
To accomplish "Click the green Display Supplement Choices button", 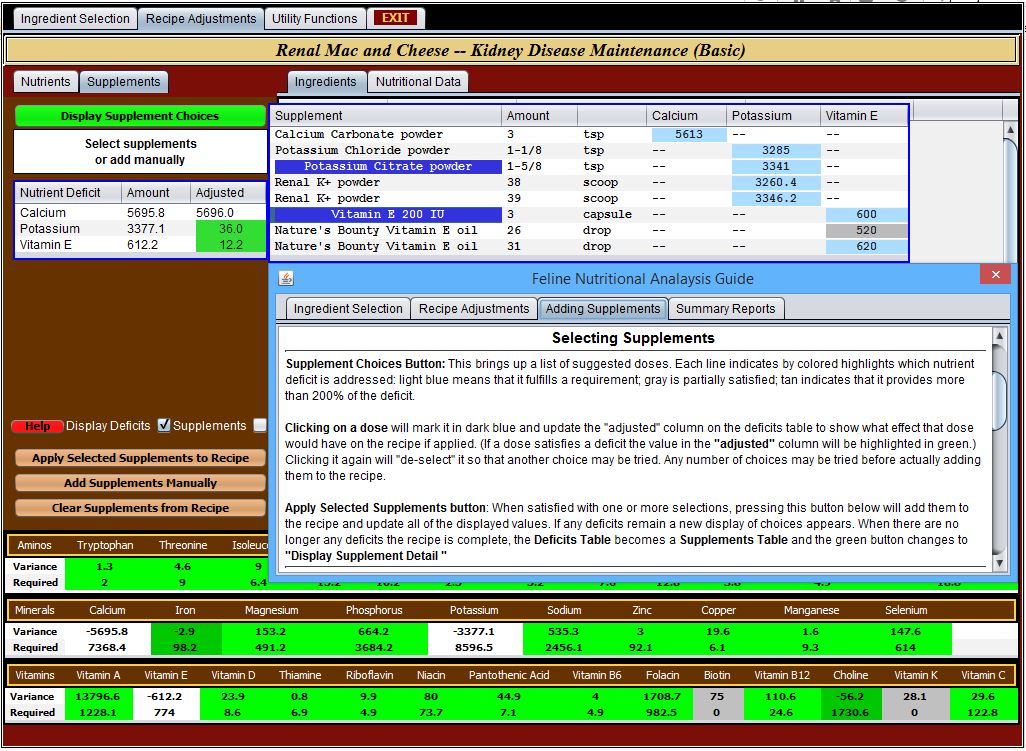I will [x=140, y=116].
